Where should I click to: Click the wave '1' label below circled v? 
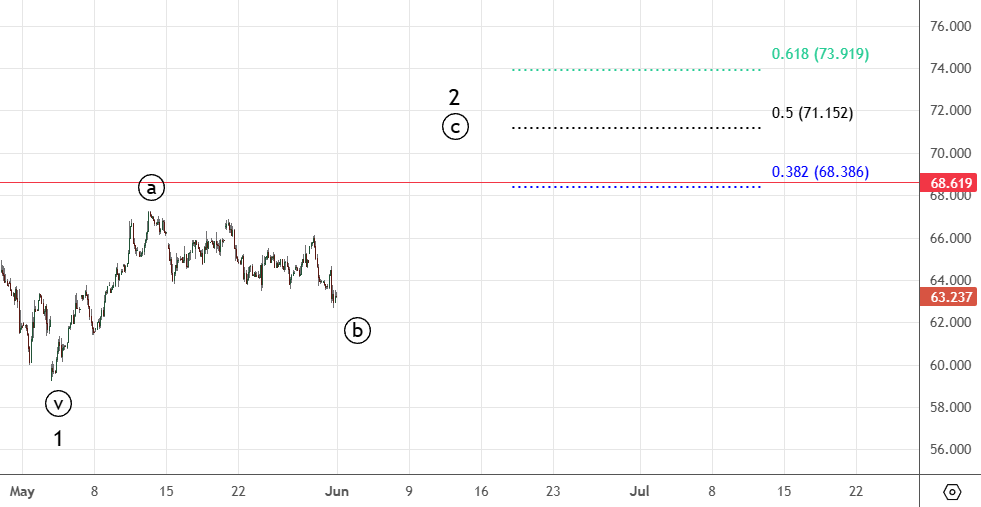coord(58,438)
